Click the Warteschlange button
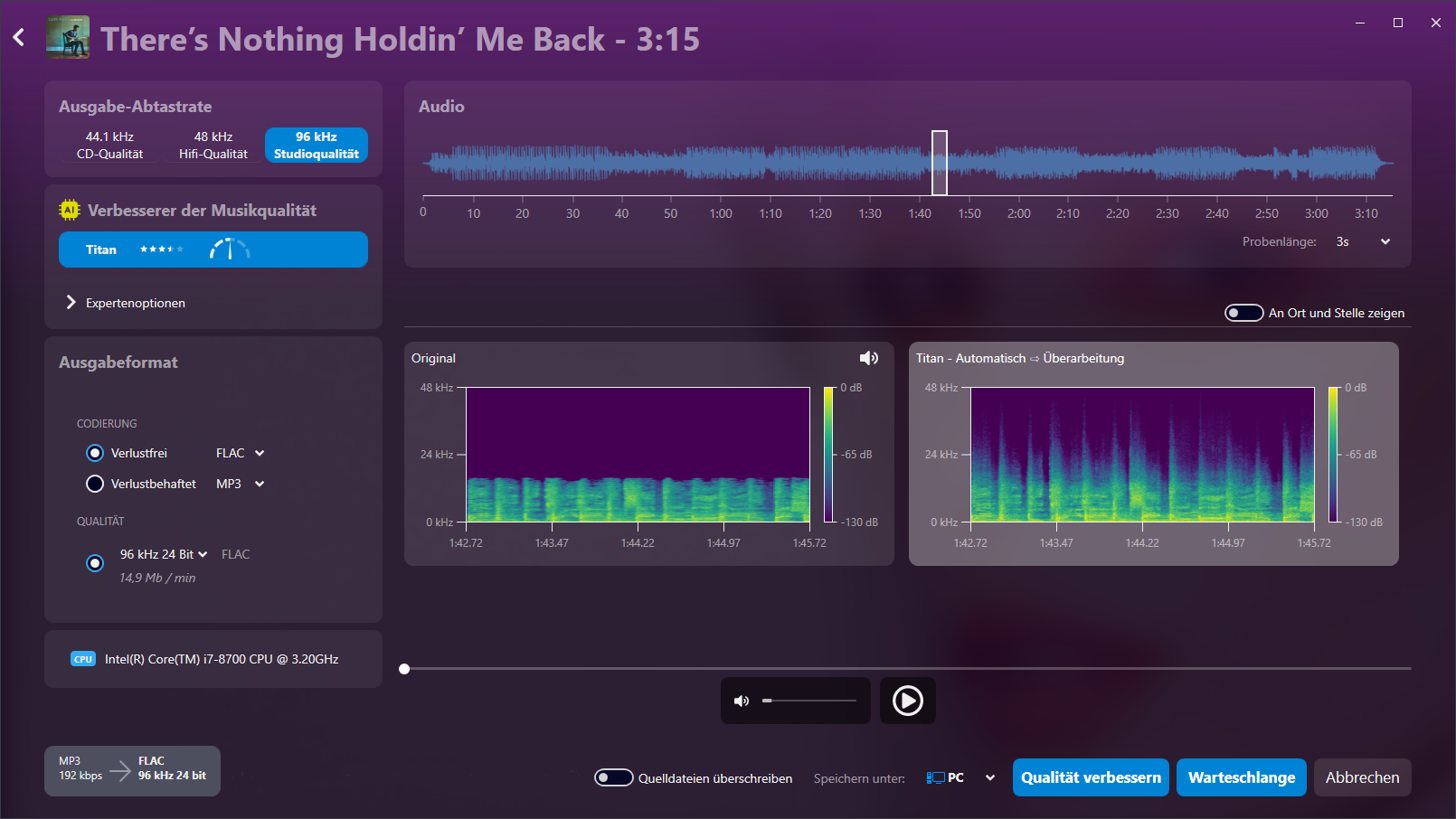Image resolution: width=1456 pixels, height=819 pixels. point(1242,777)
